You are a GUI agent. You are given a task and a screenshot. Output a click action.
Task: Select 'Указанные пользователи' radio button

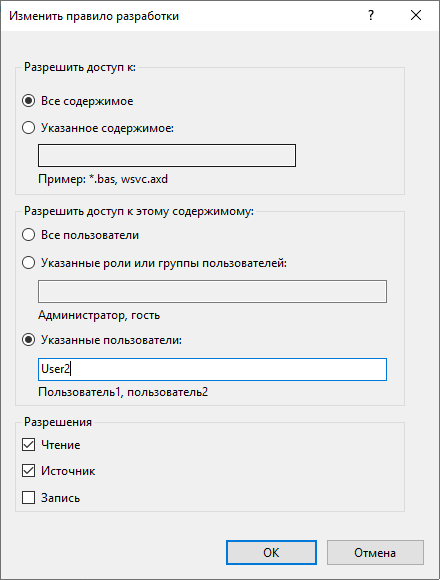pyautogui.click(x=28, y=340)
